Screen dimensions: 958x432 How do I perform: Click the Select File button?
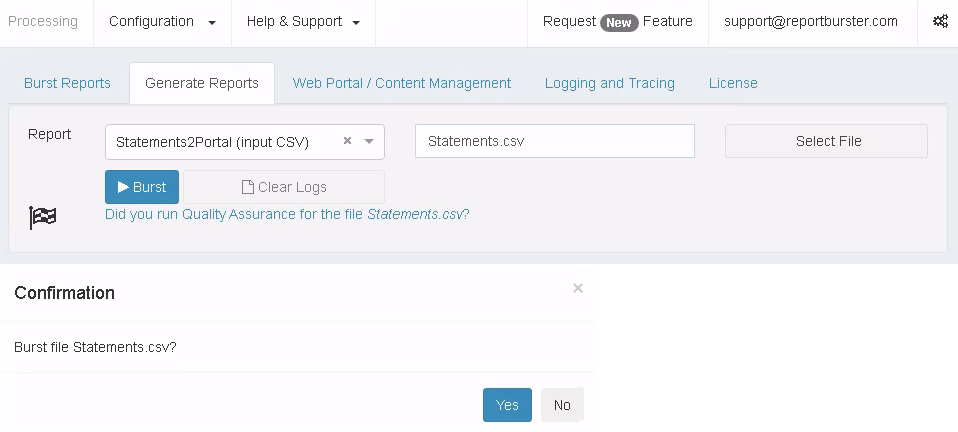(827, 141)
